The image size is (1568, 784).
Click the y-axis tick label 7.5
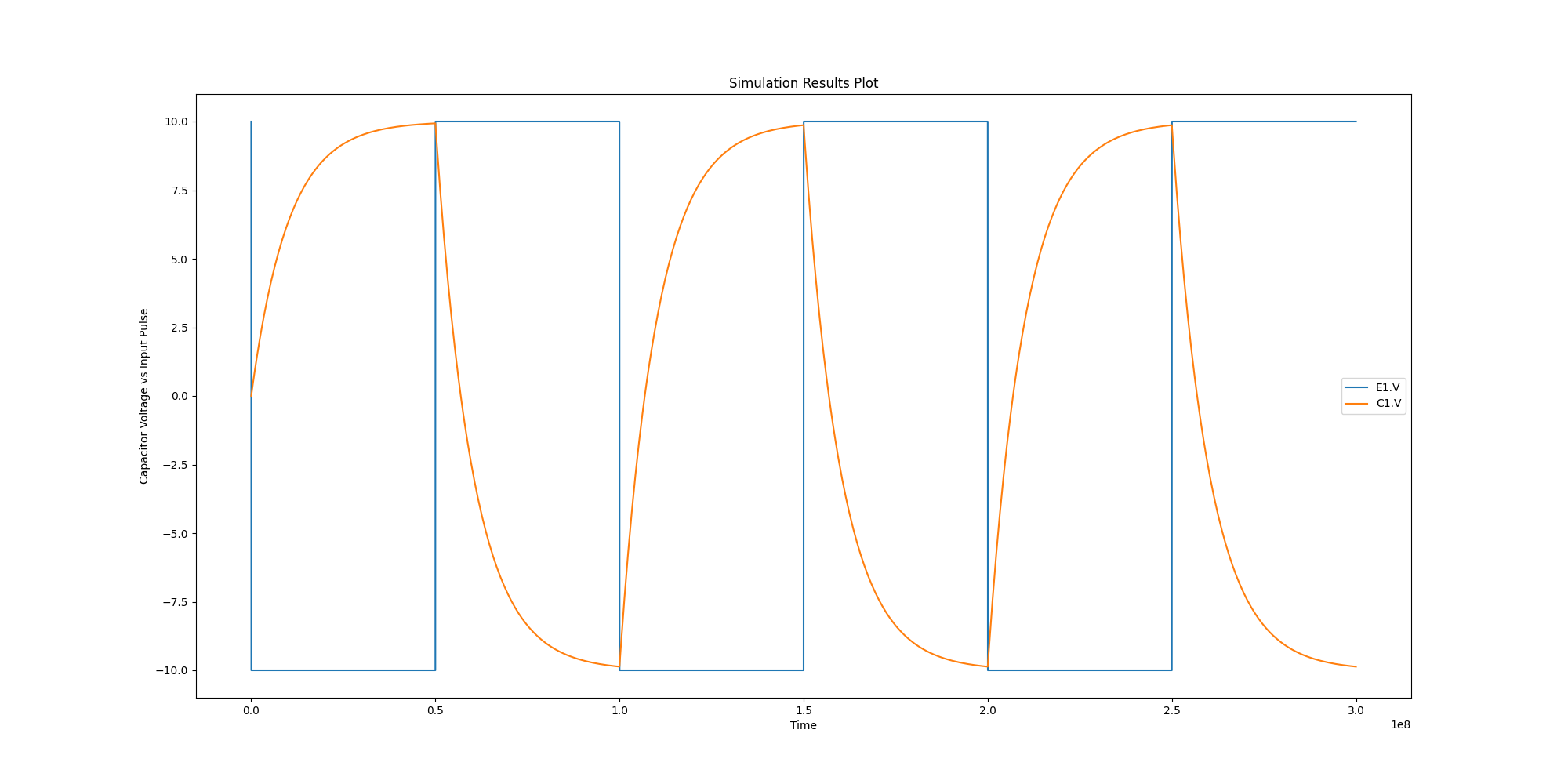coord(180,191)
